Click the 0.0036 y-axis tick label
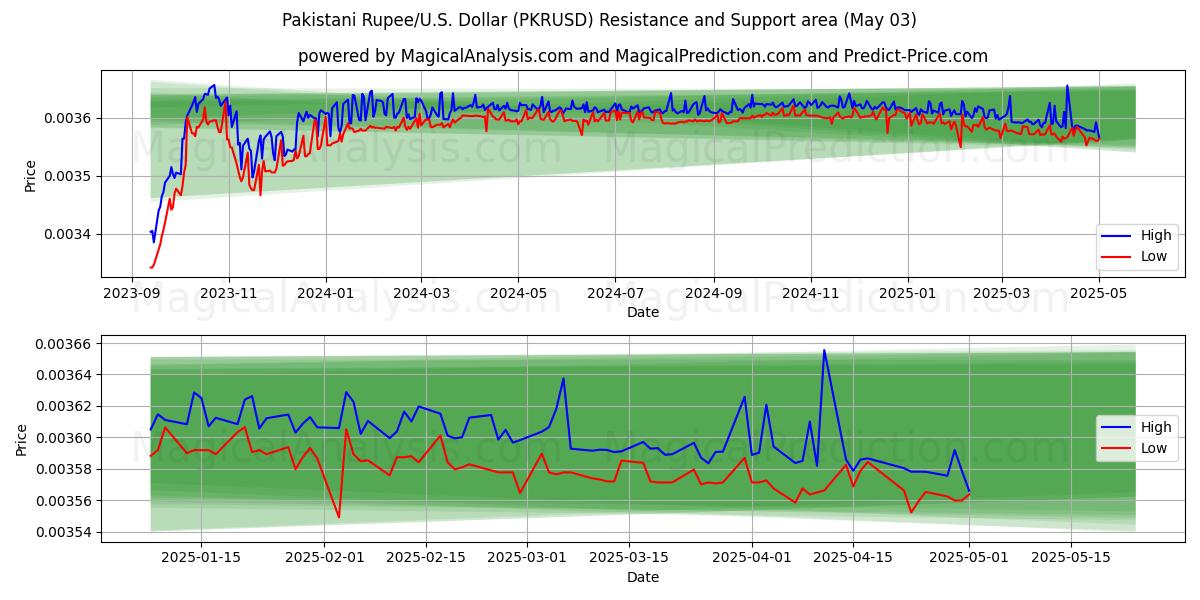 pyautogui.click(x=68, y=118)
